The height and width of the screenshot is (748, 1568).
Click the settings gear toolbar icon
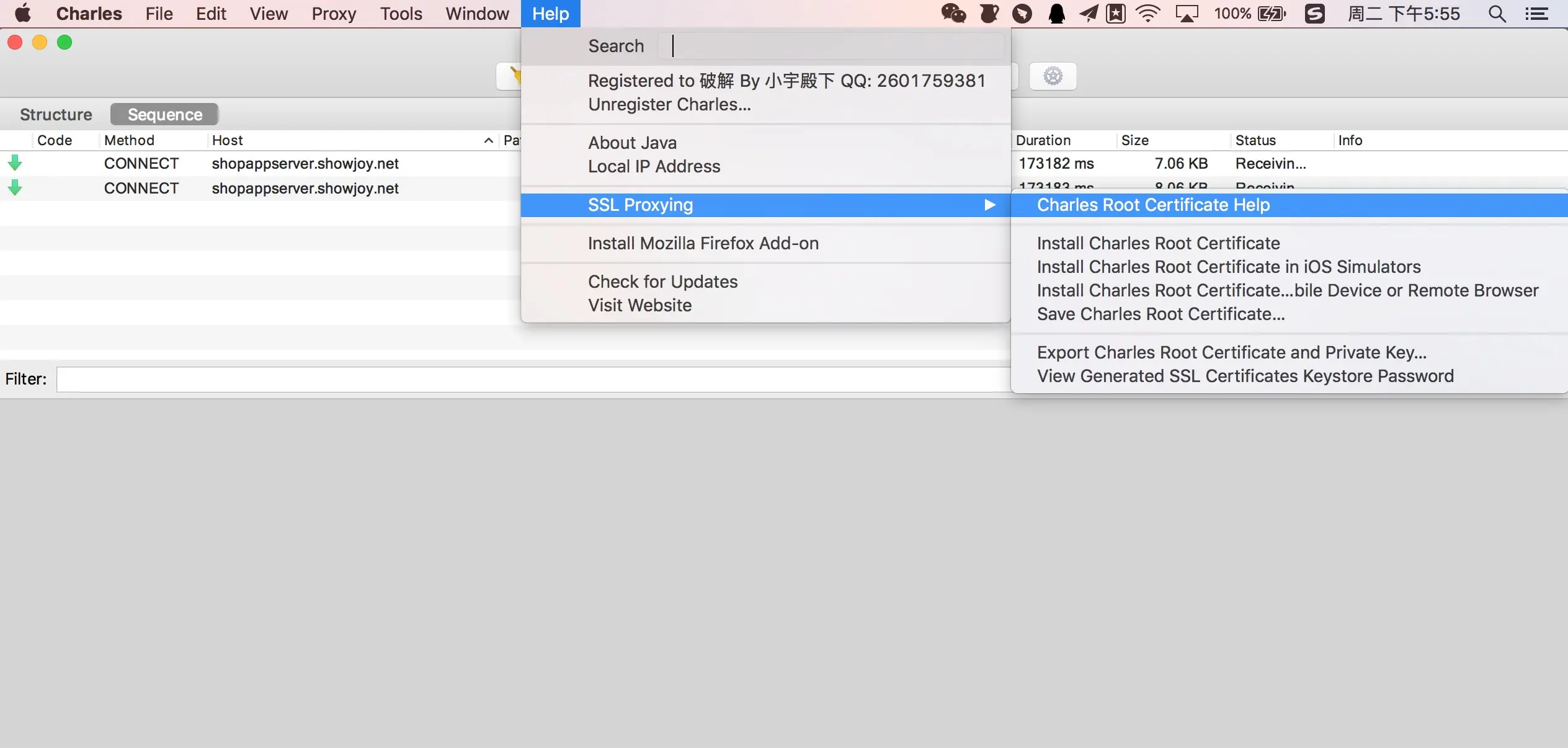pos(1053,76)
